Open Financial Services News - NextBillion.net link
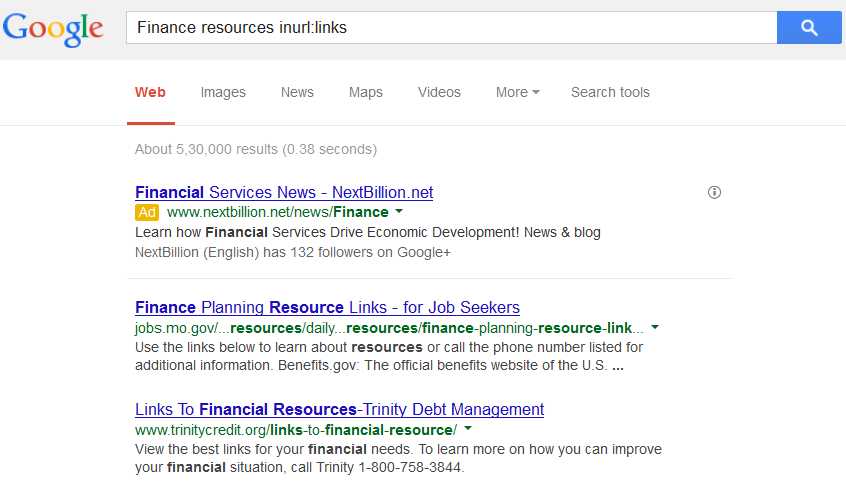This screenshot has height=481, width=846. (284, 192)
